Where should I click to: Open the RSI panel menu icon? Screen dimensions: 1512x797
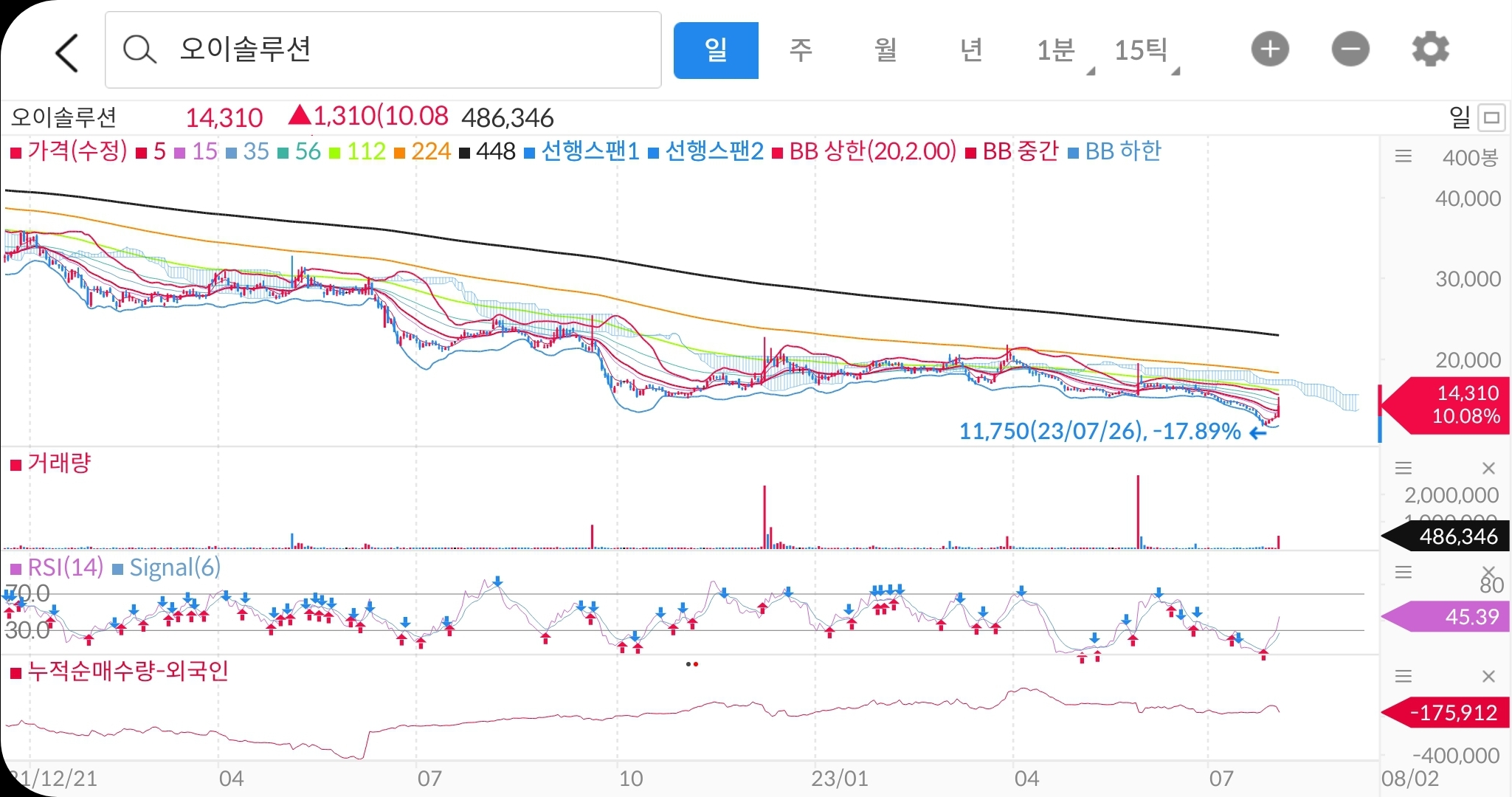click(x=1404, y=572)
